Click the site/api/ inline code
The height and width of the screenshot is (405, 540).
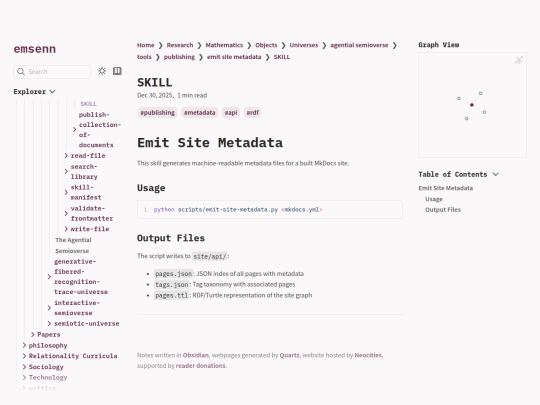209,256
